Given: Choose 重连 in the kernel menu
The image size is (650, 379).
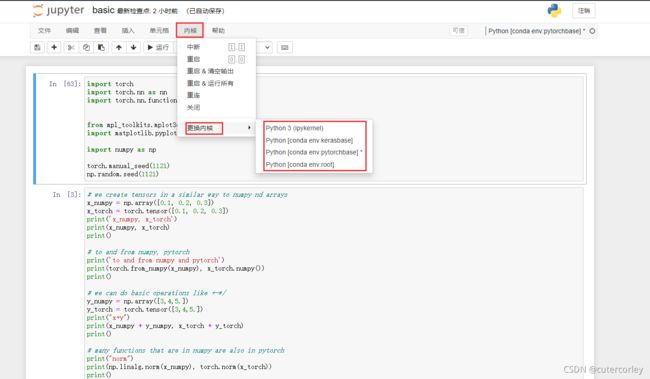Looking at the screenshot, I should tap(216, 95).
